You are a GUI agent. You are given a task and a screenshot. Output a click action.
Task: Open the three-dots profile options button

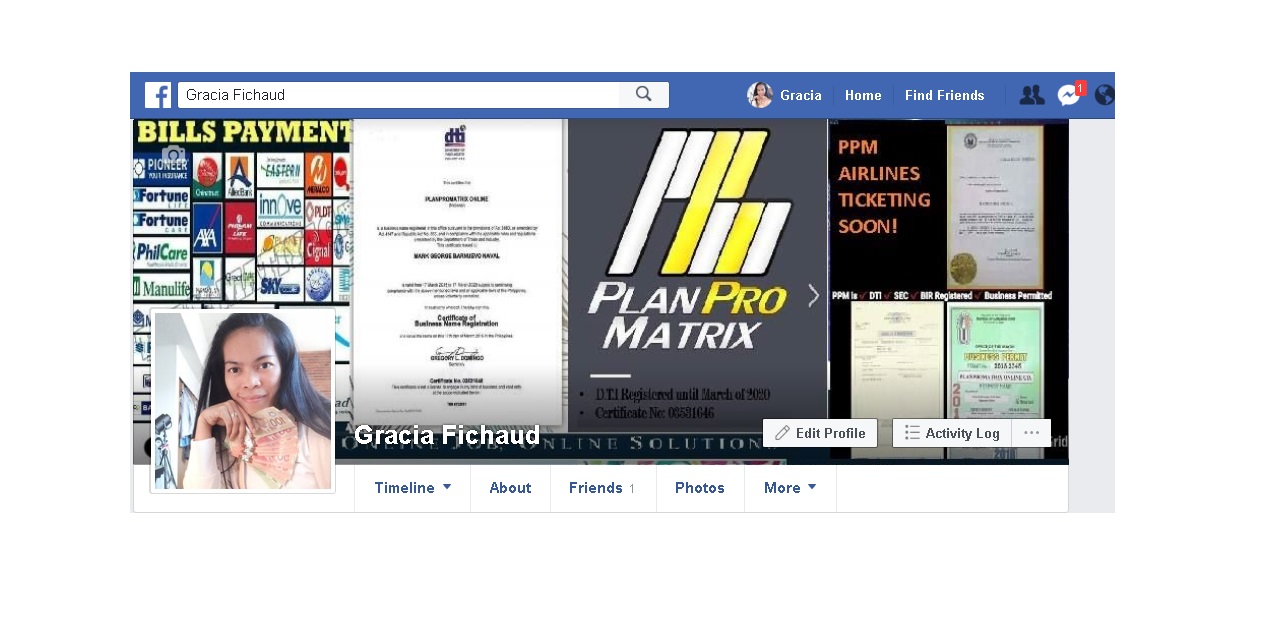[1031, 433]
